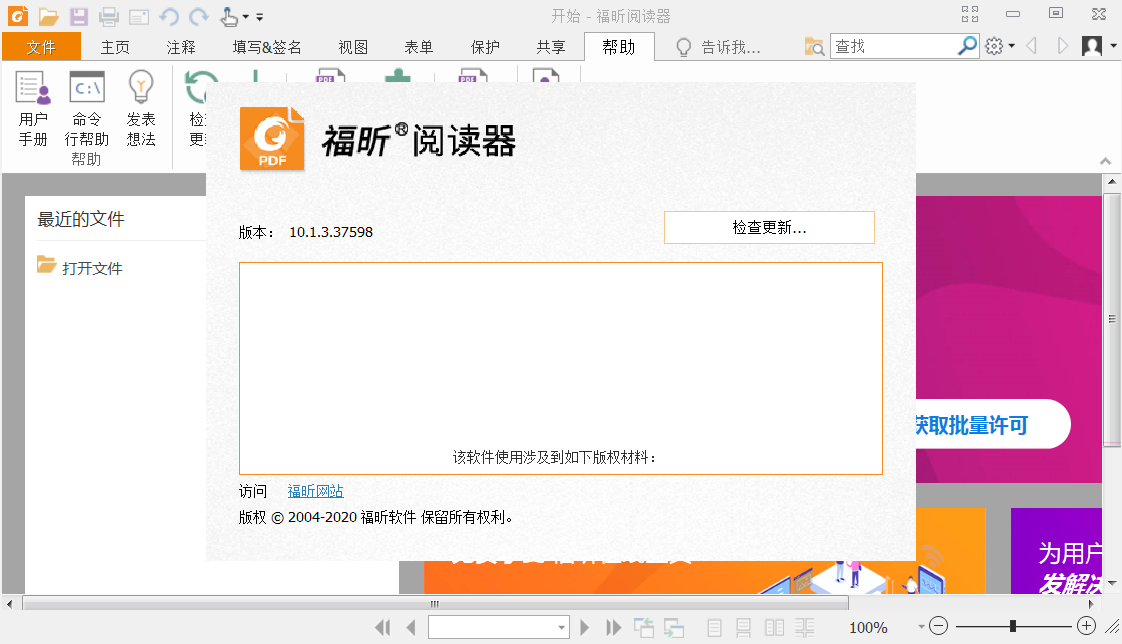
Task: Click the 告诉我 lightbulb search box
Action: (x=719, y=47)
